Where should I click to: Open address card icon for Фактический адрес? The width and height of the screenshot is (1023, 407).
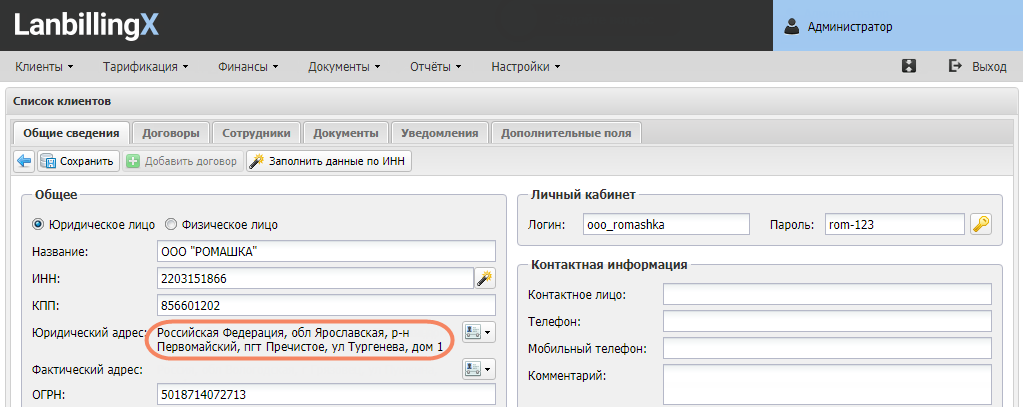pyautogui.click(x=480, y=369)
